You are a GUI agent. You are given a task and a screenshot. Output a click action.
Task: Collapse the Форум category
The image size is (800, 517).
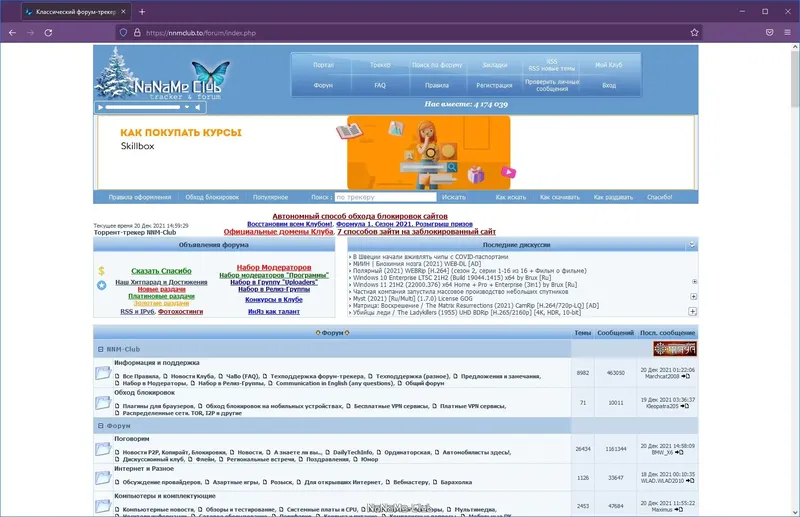tap(101, 426)
